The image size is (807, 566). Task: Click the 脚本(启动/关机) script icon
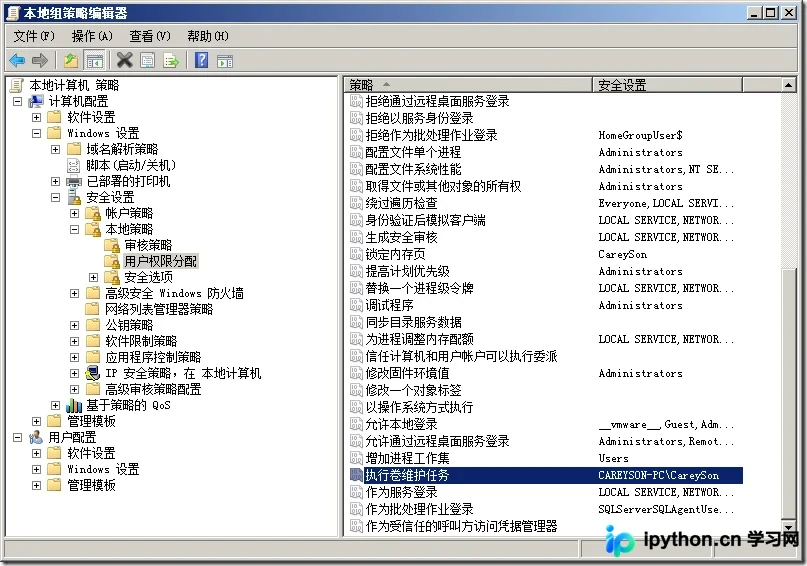point(74,165)
